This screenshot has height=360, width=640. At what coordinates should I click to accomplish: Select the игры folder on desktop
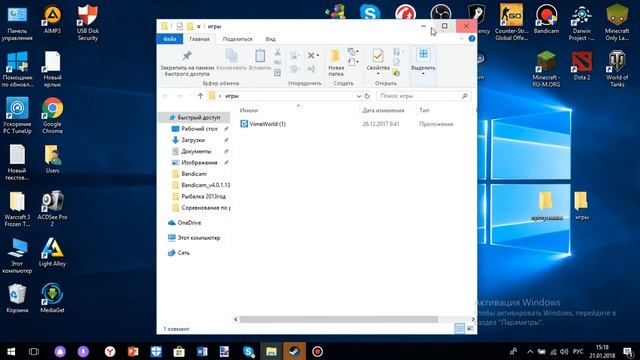pos(581,206)
